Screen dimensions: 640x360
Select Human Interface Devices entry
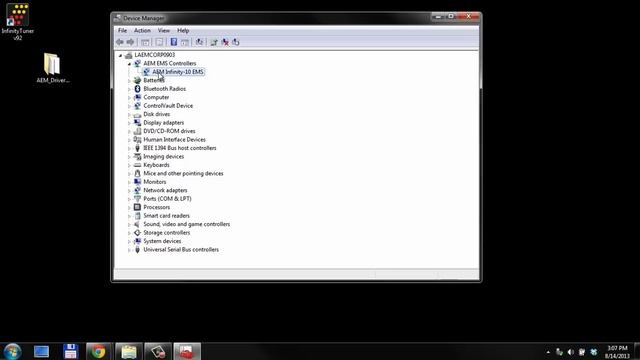(x=174, y=140)
